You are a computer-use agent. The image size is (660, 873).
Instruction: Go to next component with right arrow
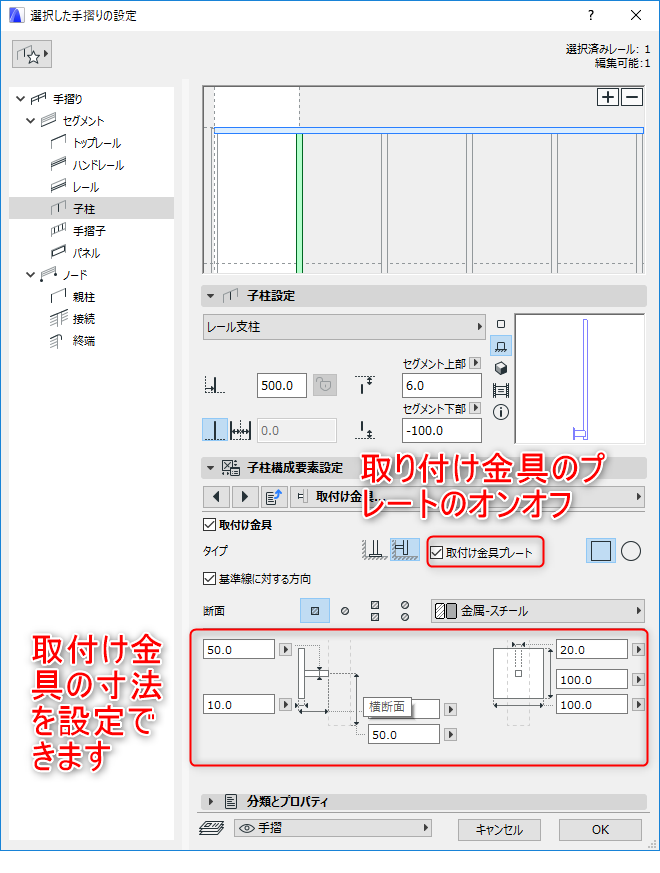245,496
